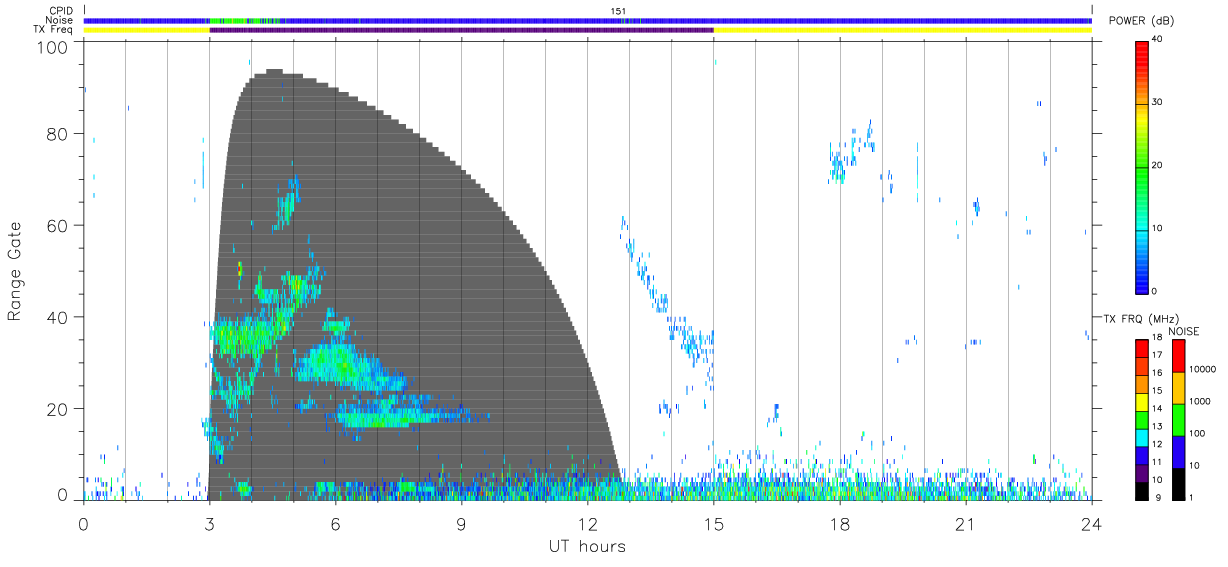Select the 'Noise' row label at top left
The height and width of the screenshot is (567, 1228).
61,20
